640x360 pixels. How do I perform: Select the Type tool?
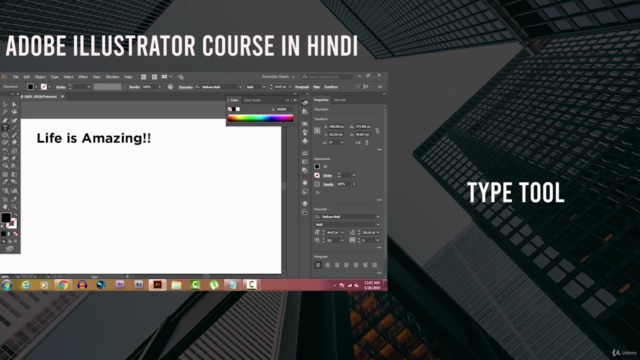[5, 127]
